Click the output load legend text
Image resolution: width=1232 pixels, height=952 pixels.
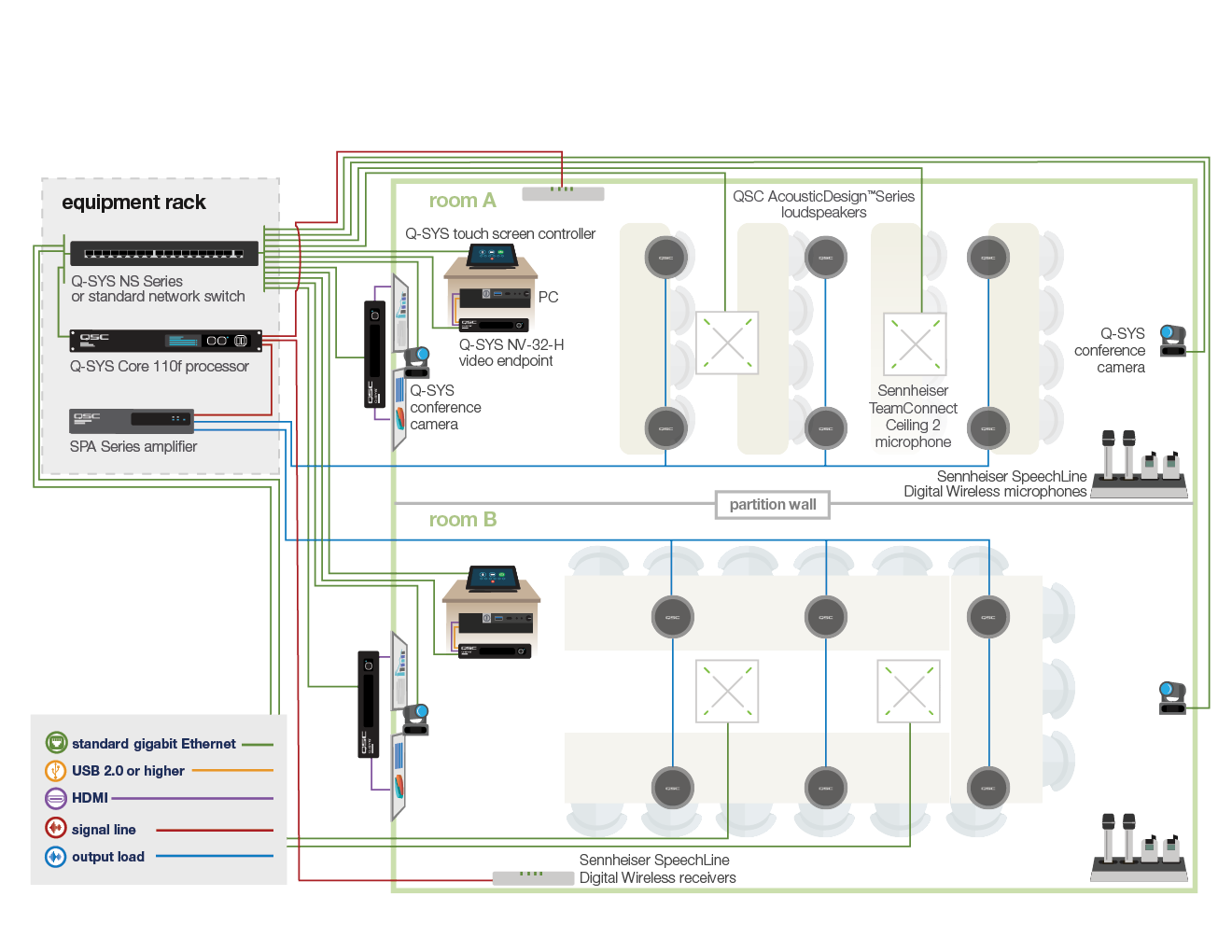(x=108, y=857)
